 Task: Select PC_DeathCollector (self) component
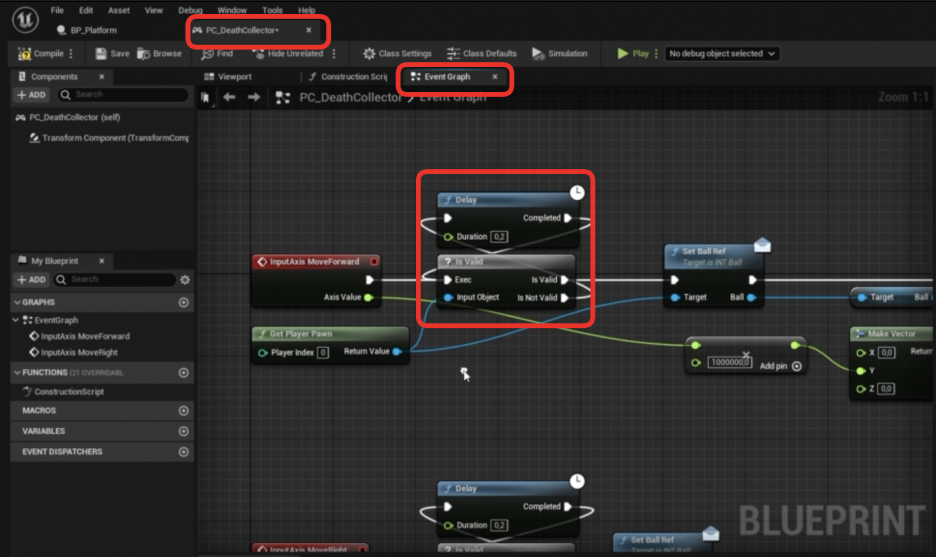[68, 118]
